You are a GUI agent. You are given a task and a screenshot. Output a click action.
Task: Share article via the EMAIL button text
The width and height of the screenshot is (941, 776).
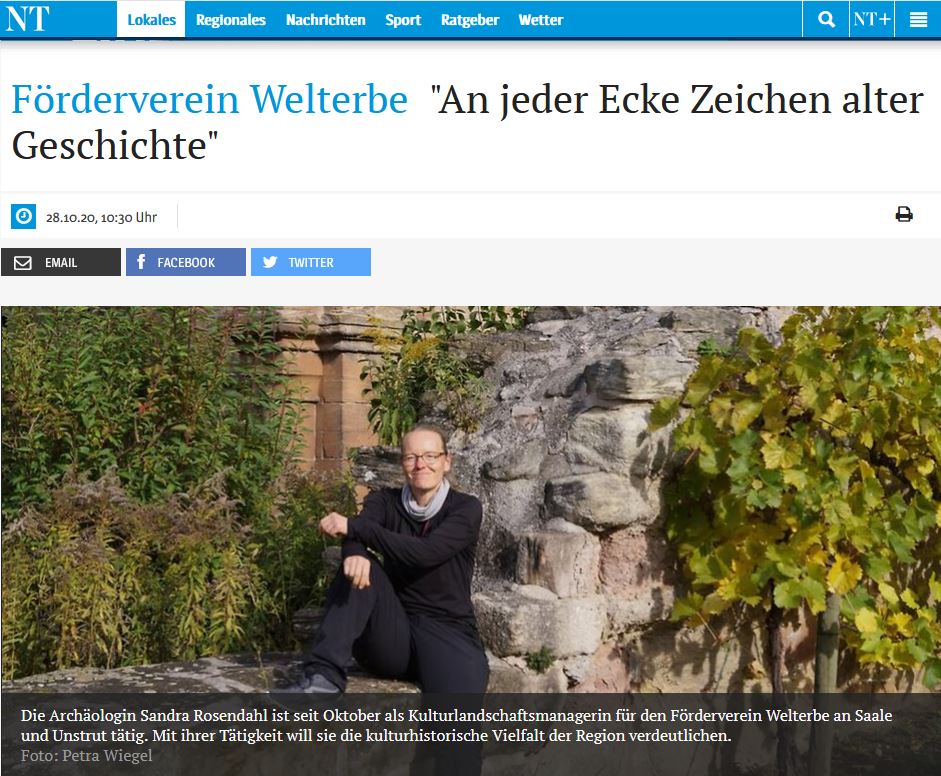(61, 263)
